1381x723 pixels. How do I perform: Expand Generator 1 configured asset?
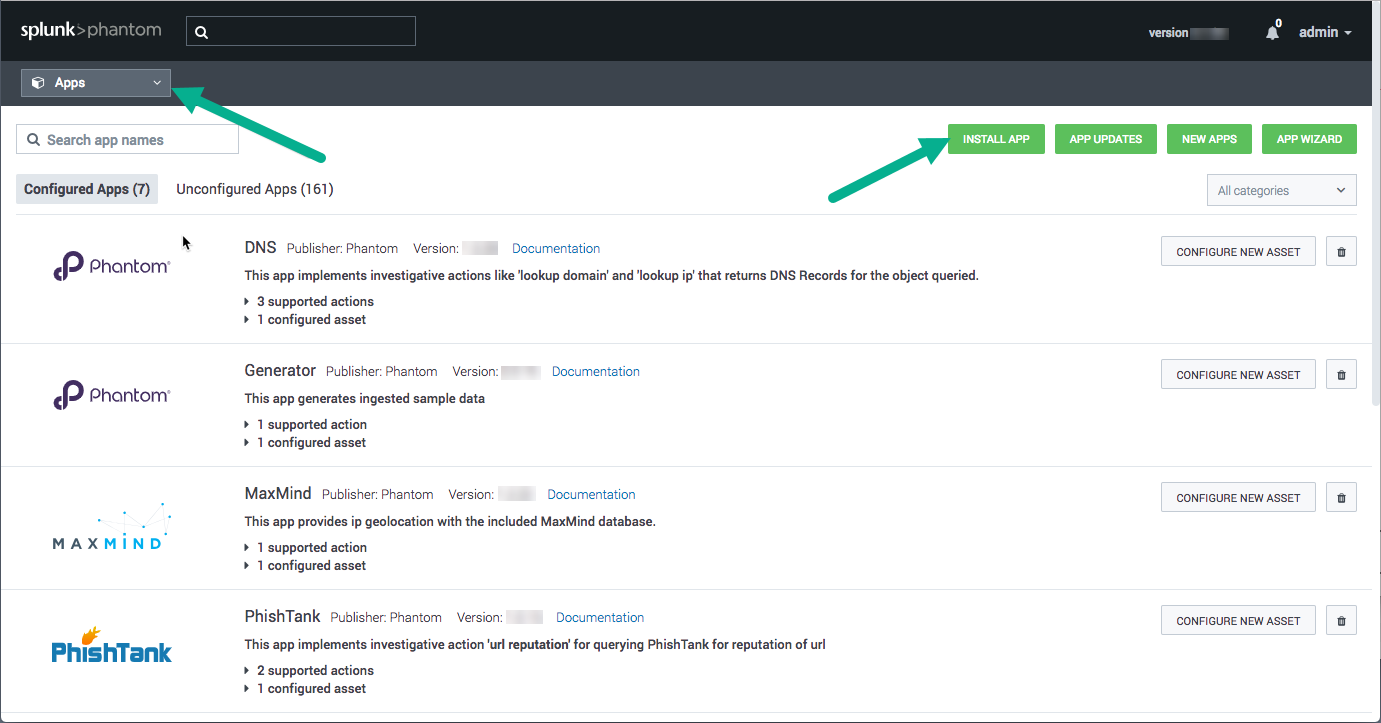[x=305, y=442]
